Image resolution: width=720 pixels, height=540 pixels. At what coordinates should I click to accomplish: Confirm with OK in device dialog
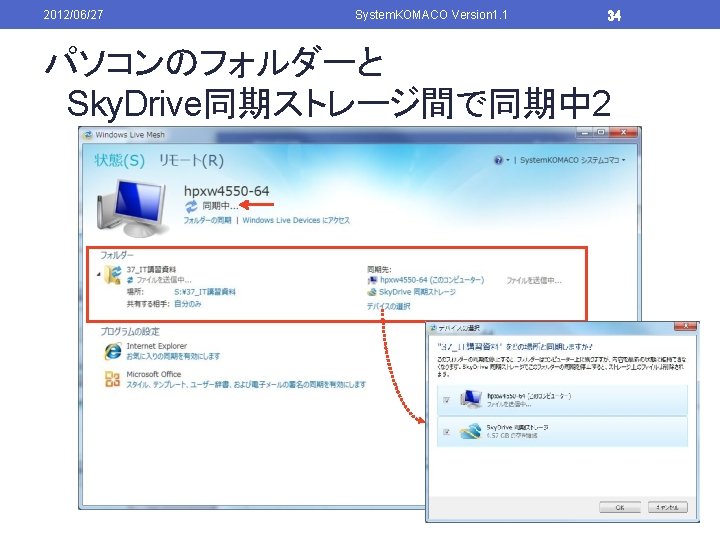click(620, 507)
